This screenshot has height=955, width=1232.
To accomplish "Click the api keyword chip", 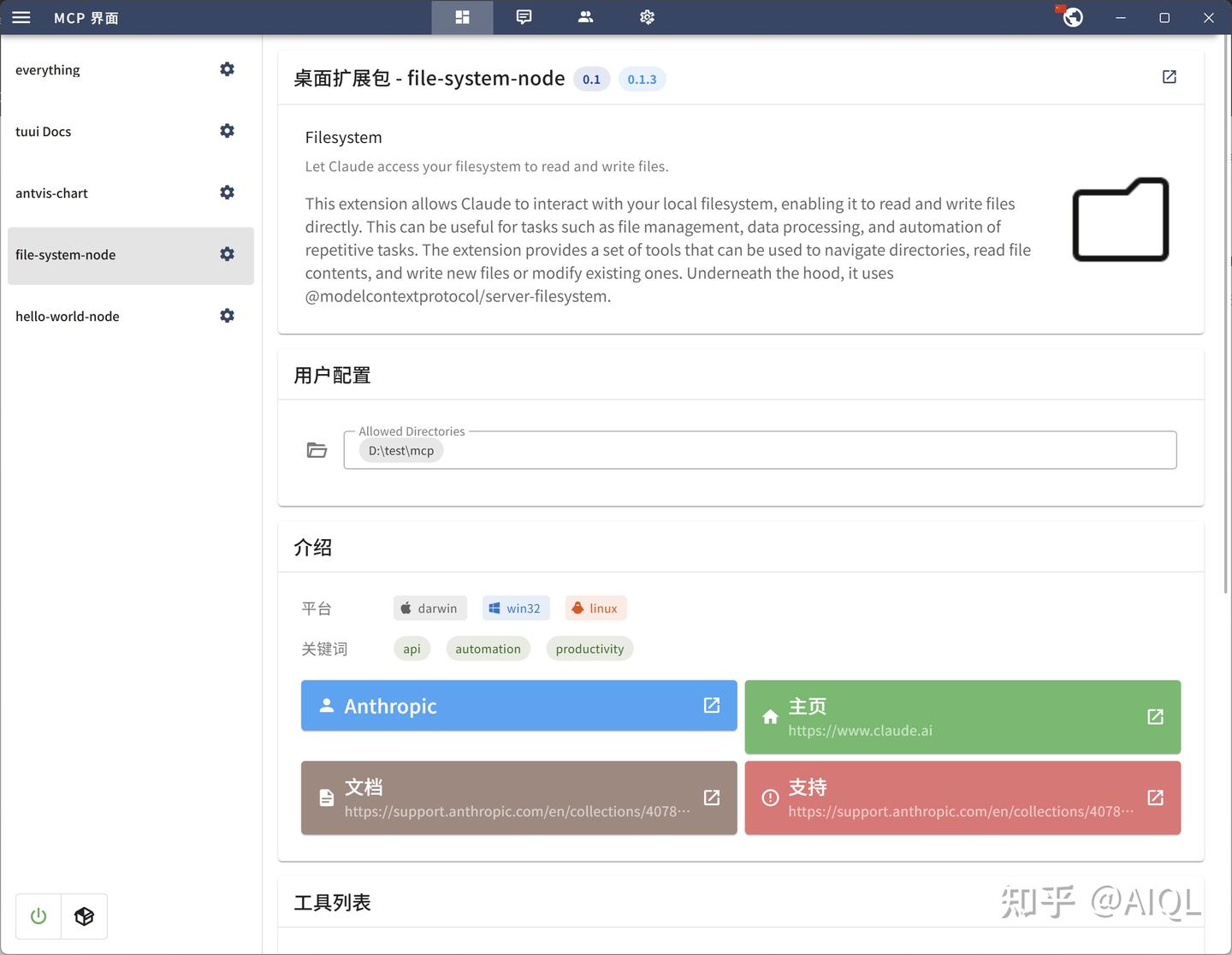I will pyautogui.click(x=412, y=649).
